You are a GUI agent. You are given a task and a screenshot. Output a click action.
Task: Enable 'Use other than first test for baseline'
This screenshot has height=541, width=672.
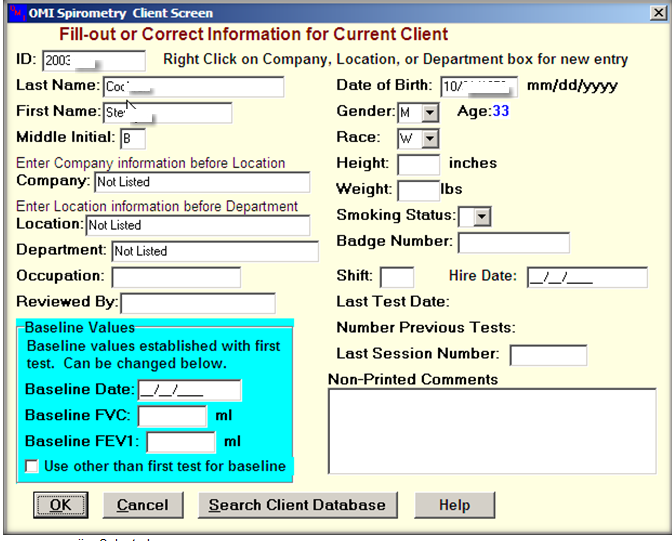pyautogui.click(x=32, y=466)
